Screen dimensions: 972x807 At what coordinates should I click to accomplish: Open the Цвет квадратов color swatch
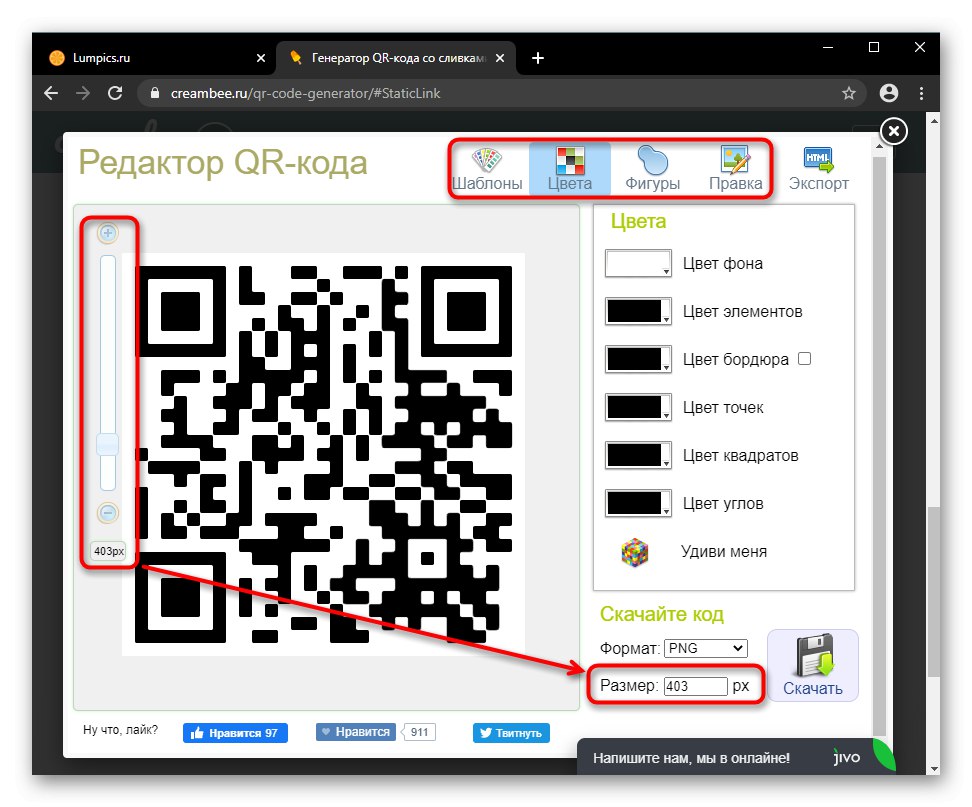click(x=638, y=456)
